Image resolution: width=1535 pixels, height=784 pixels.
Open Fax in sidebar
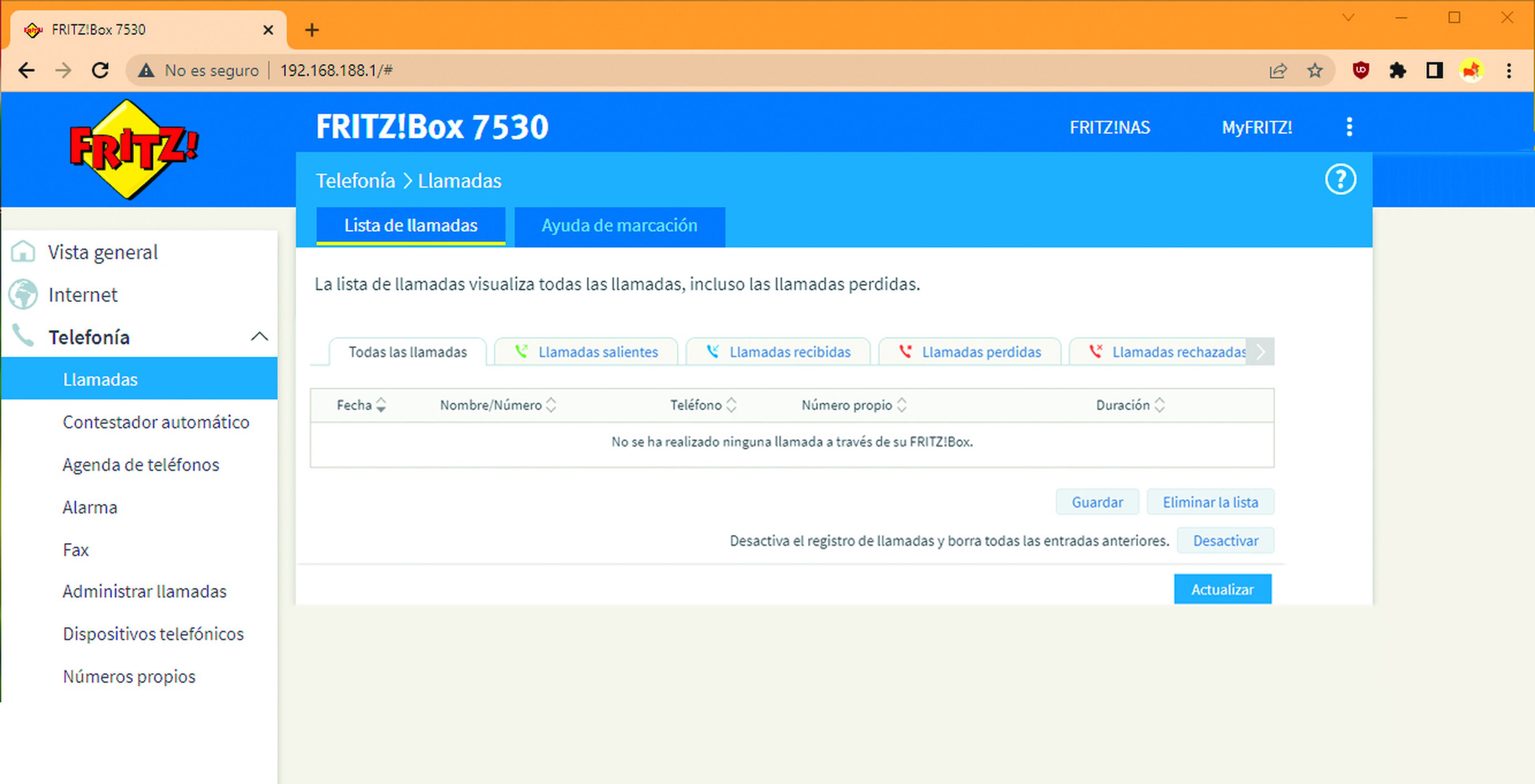[76, 549]
